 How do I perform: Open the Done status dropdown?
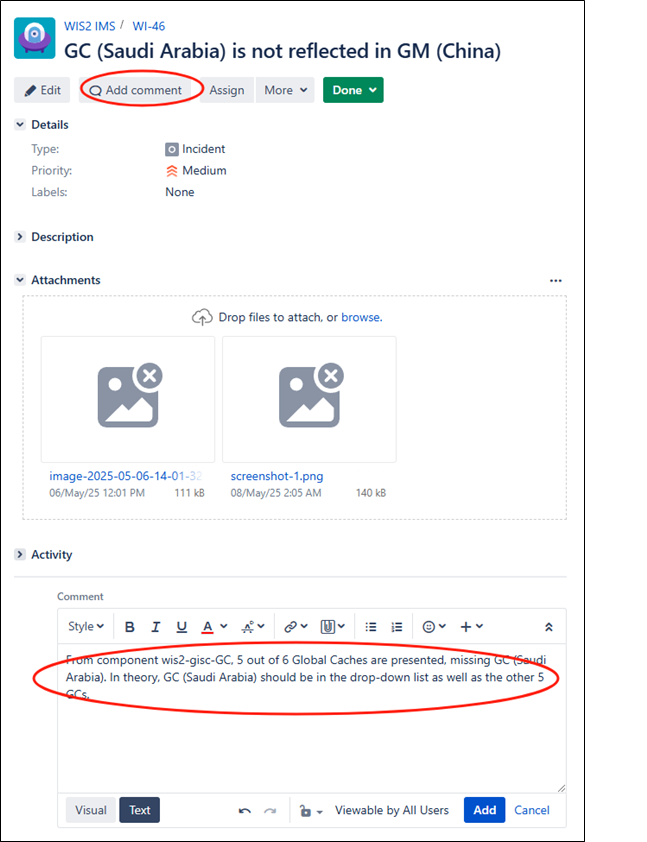point(353,90)
